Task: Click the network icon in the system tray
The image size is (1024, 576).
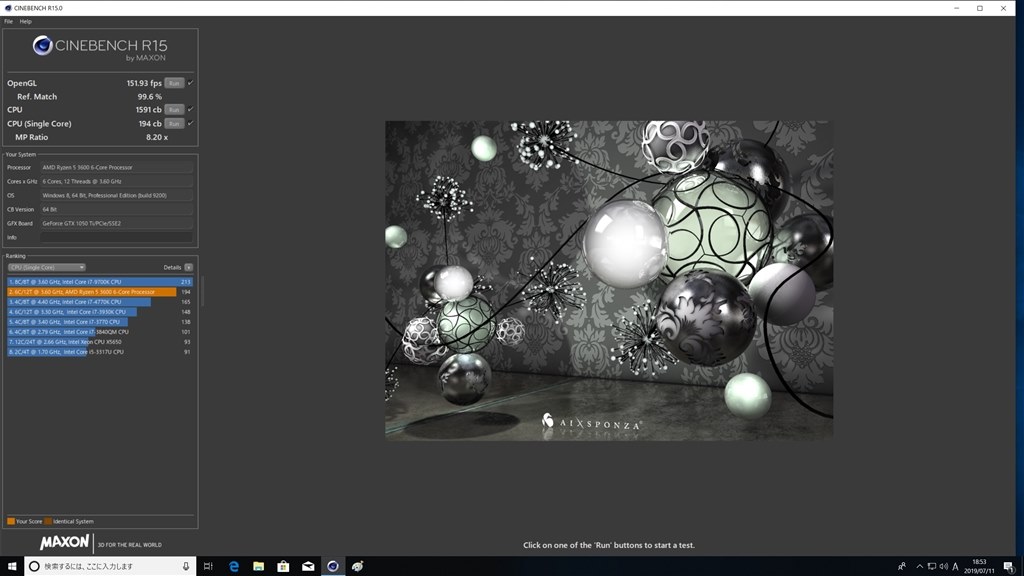Action: 932,566
